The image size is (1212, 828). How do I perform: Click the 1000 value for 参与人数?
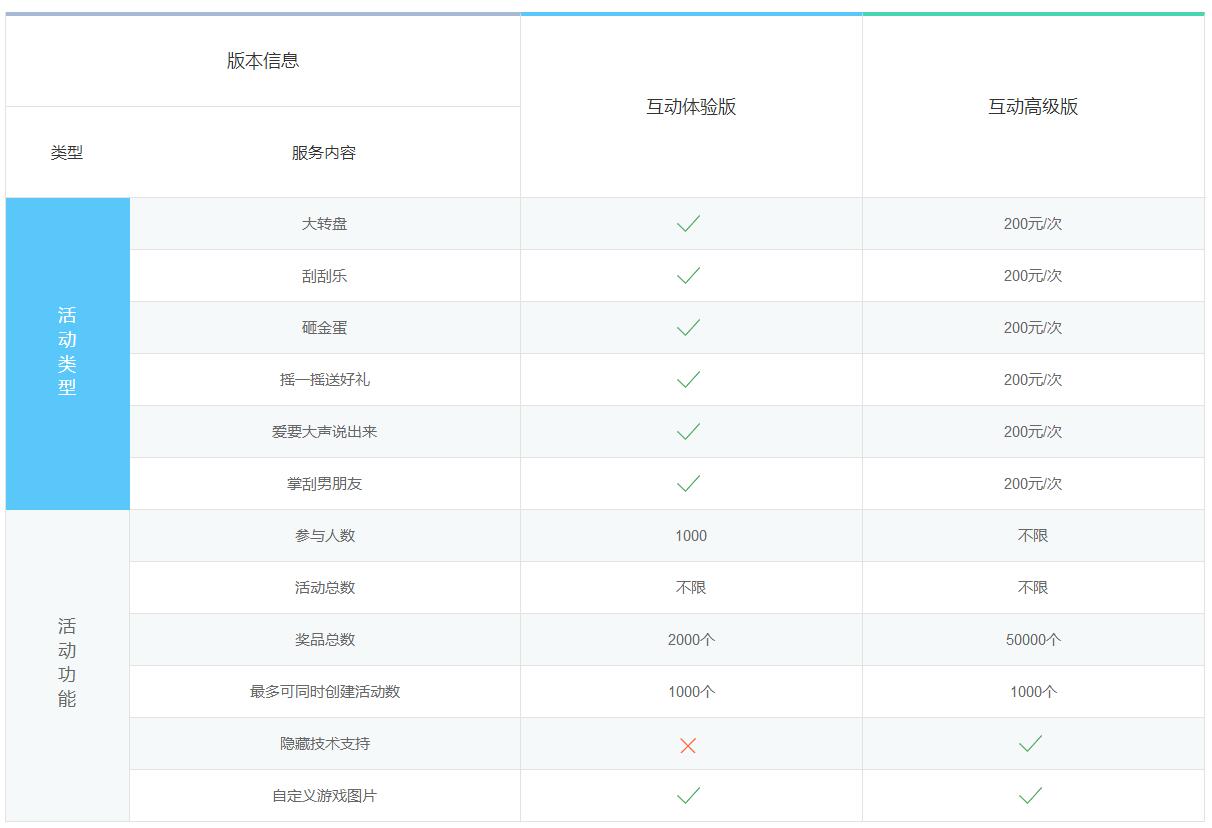(691, 536)
